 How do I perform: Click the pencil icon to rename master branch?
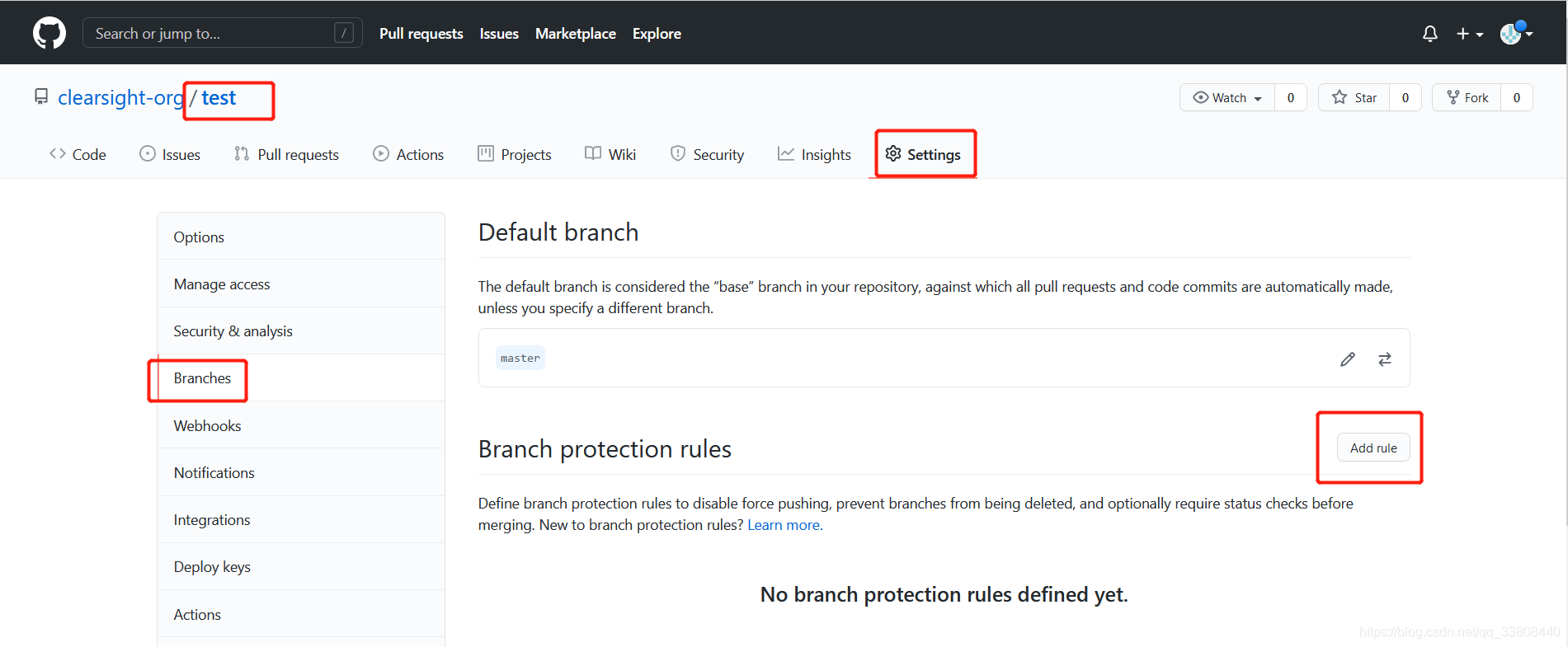pos(1348,359)
